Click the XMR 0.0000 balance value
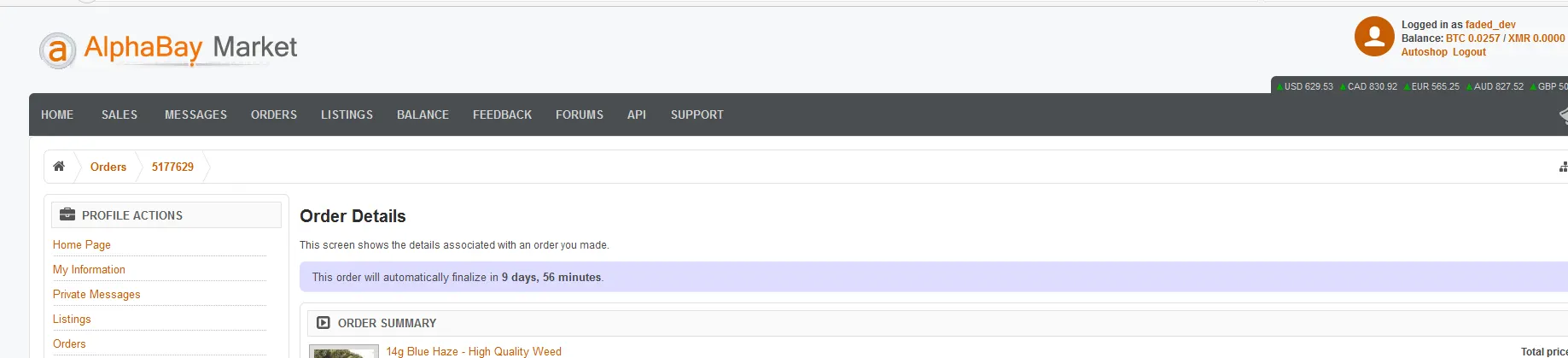The image size is (1568, 358). click(1536, 38)
